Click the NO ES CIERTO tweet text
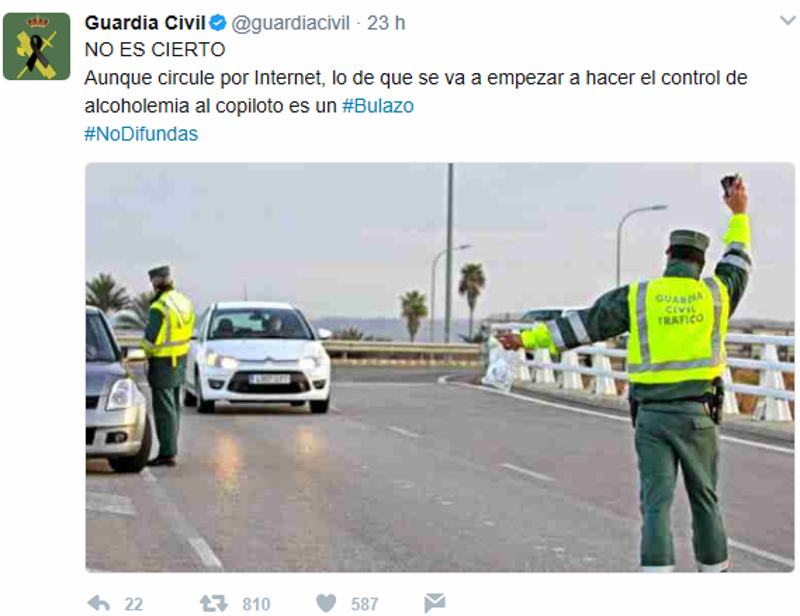Screen dimensions: 800x616 (155, 50)
